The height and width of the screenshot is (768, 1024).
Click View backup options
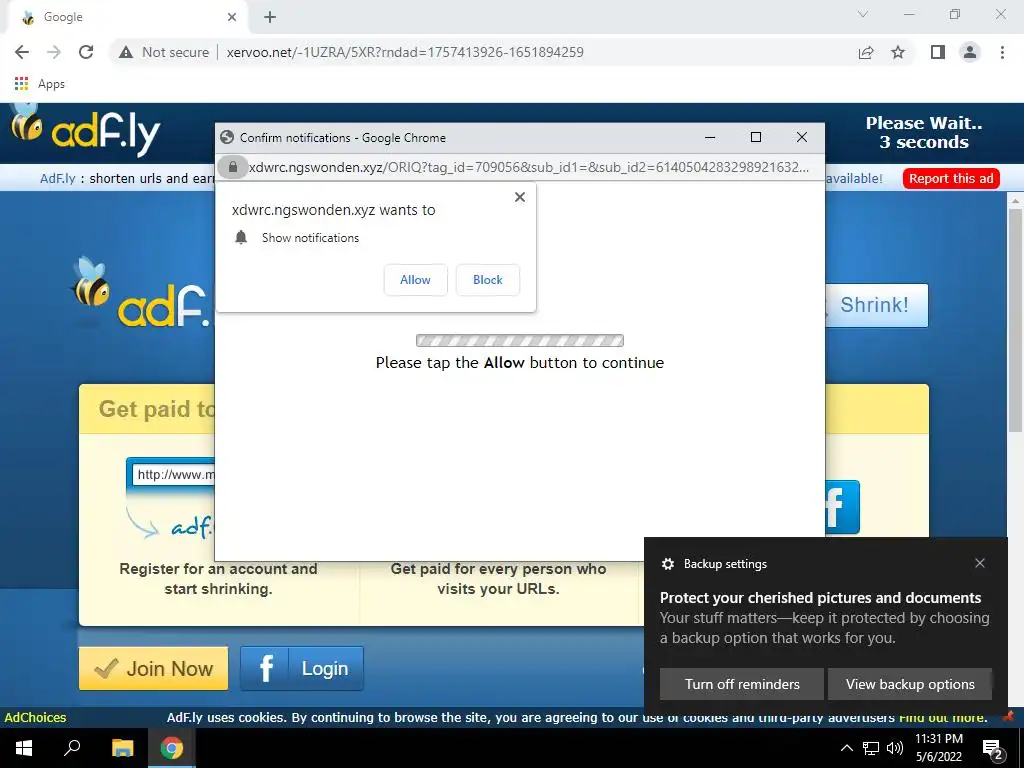coord(910,684)
